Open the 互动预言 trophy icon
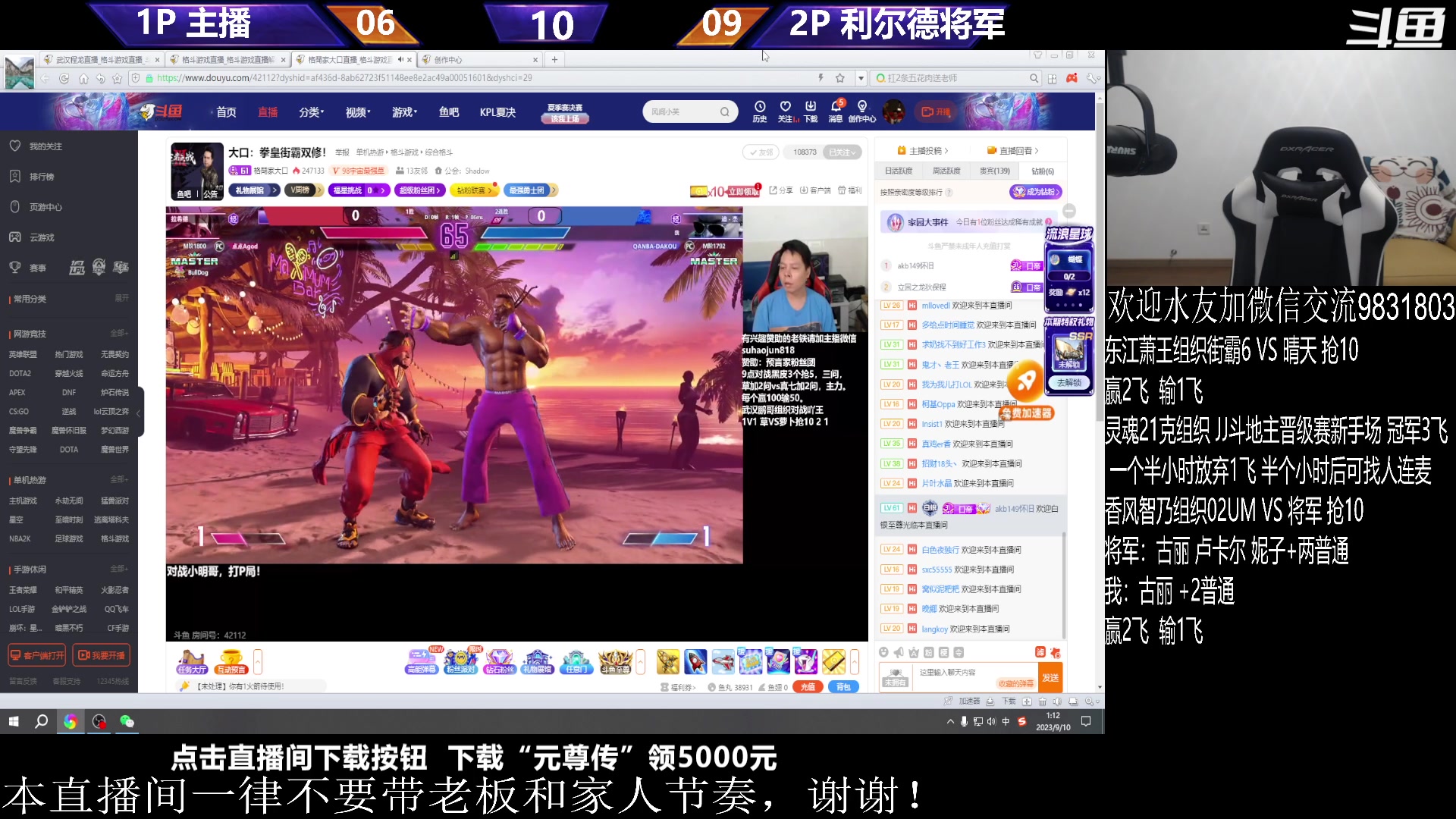 [231, 662]
